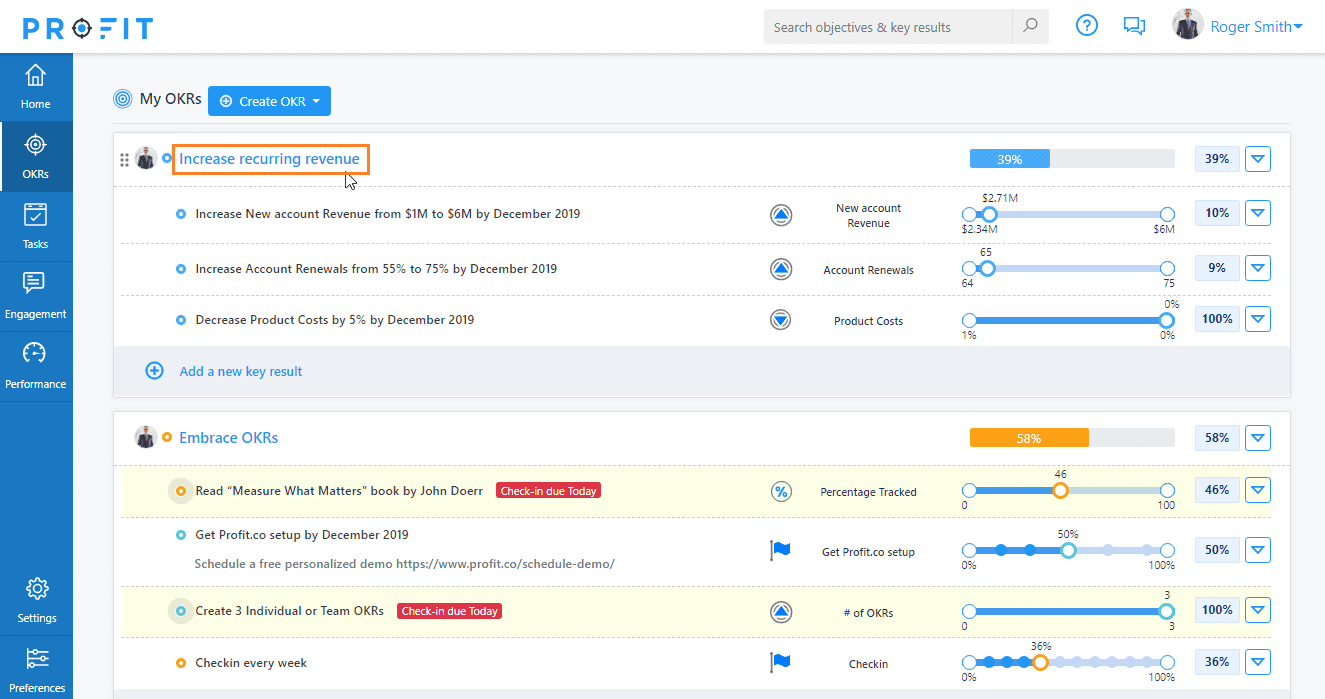
Task: Click the search objectives & key results field
Action: click(x=888, y=27)
